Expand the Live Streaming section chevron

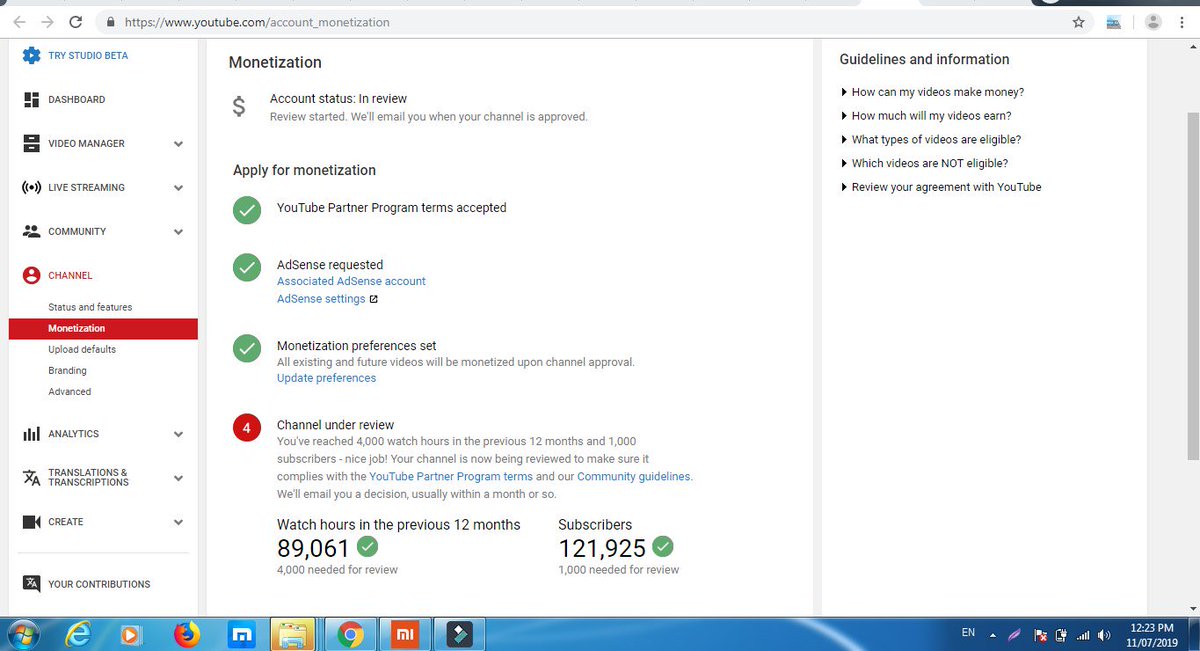pos(178,188)
